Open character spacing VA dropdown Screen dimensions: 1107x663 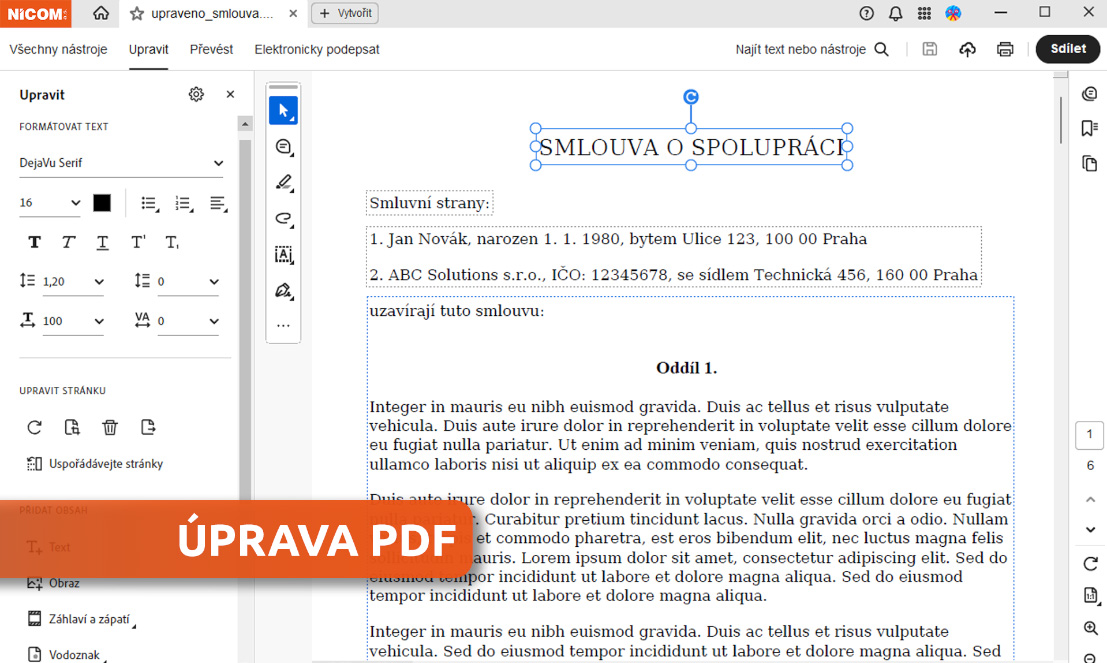coord(187,321)
